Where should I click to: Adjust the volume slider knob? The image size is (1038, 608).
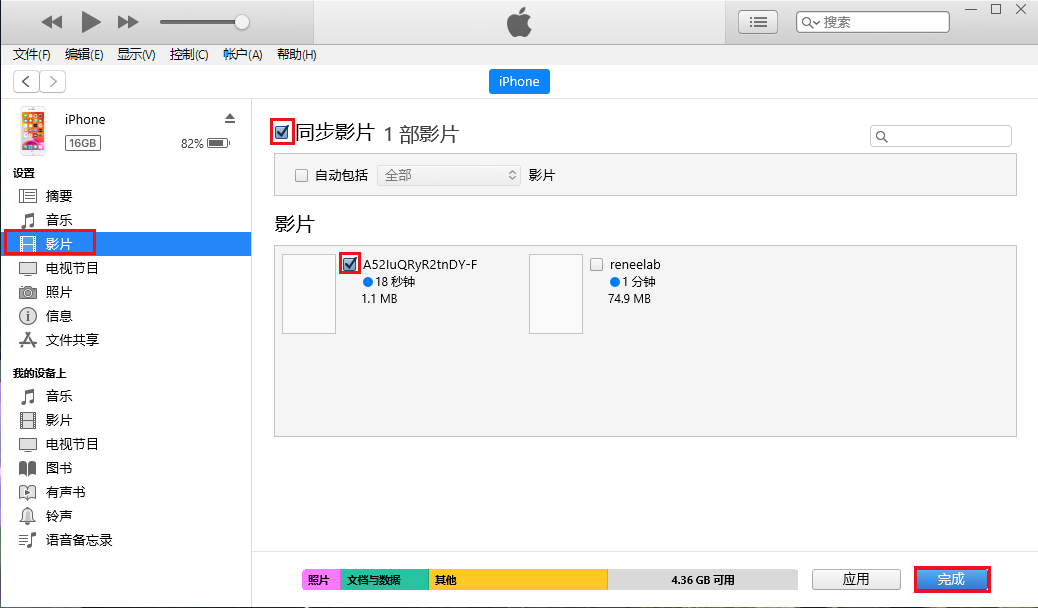coord(242,22)
